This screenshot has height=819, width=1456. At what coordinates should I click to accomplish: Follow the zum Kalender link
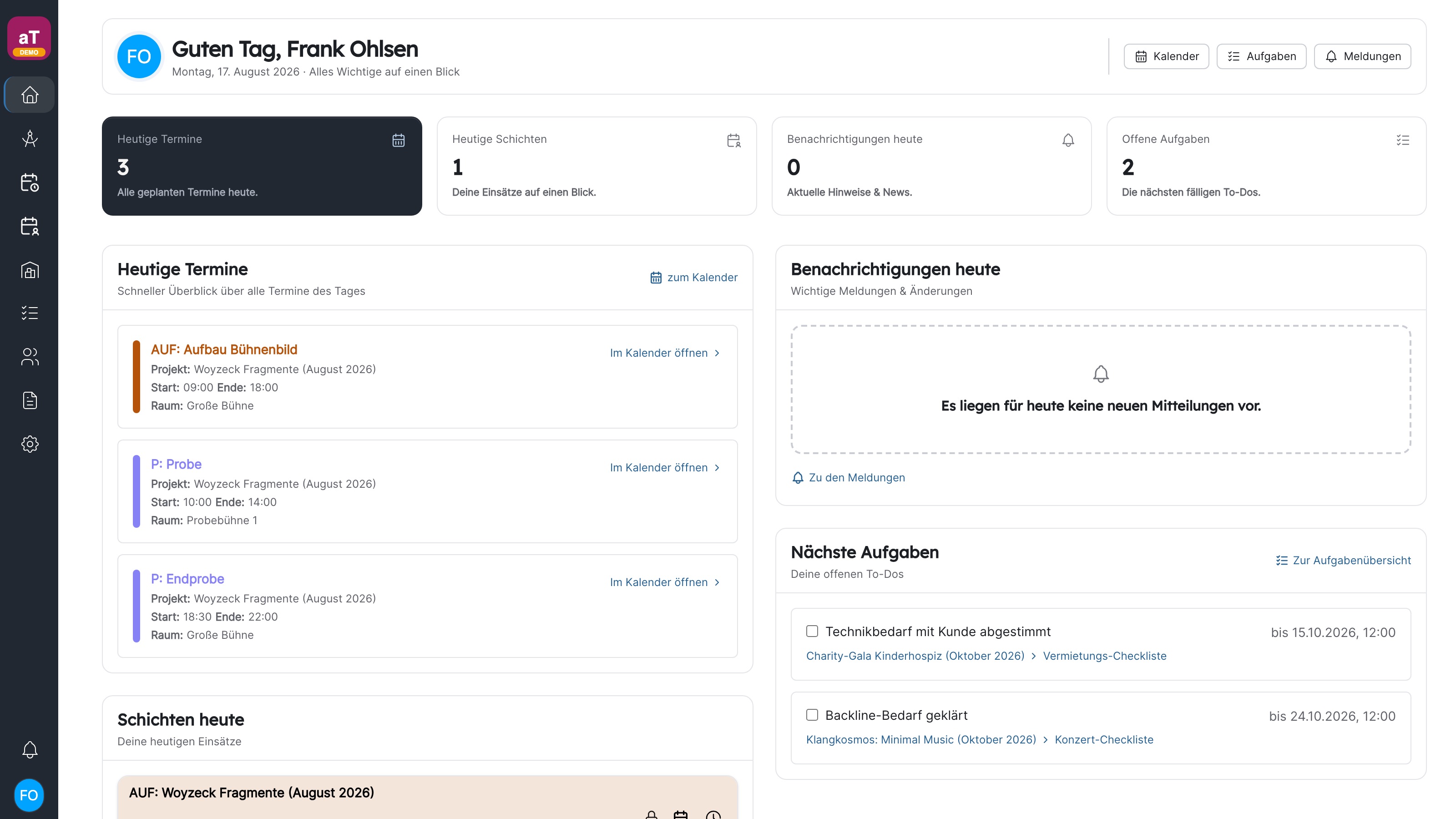(x=693, y=278)
